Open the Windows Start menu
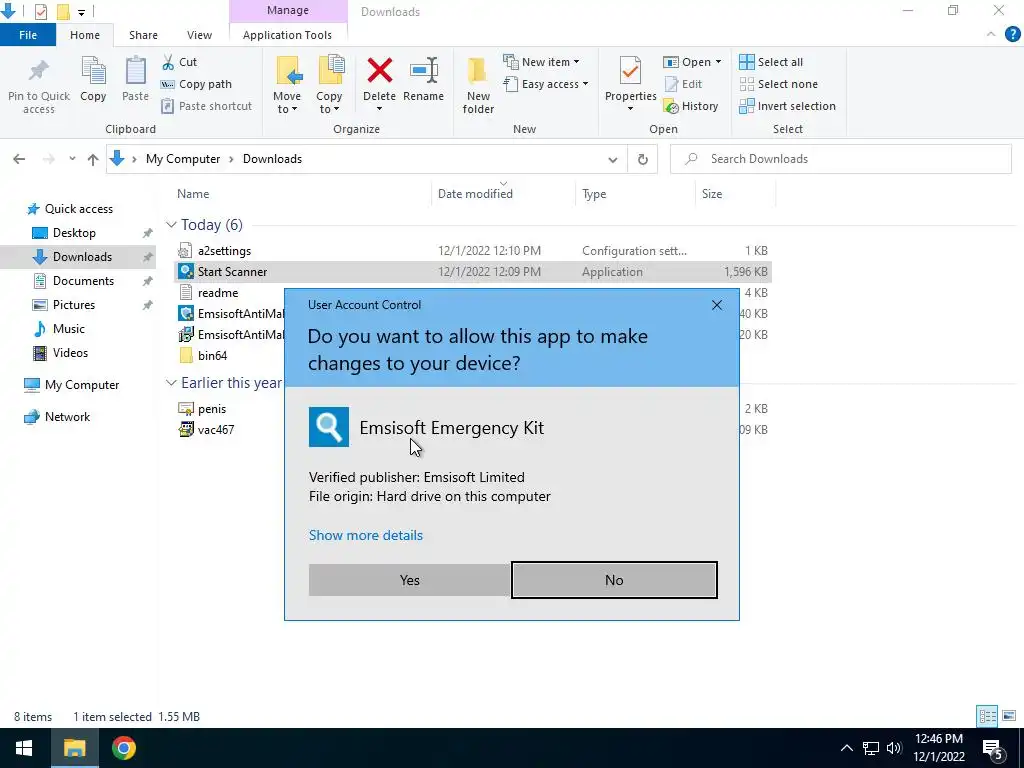Viewport: 1024px width, 768px height. click(x=24, y=748)
